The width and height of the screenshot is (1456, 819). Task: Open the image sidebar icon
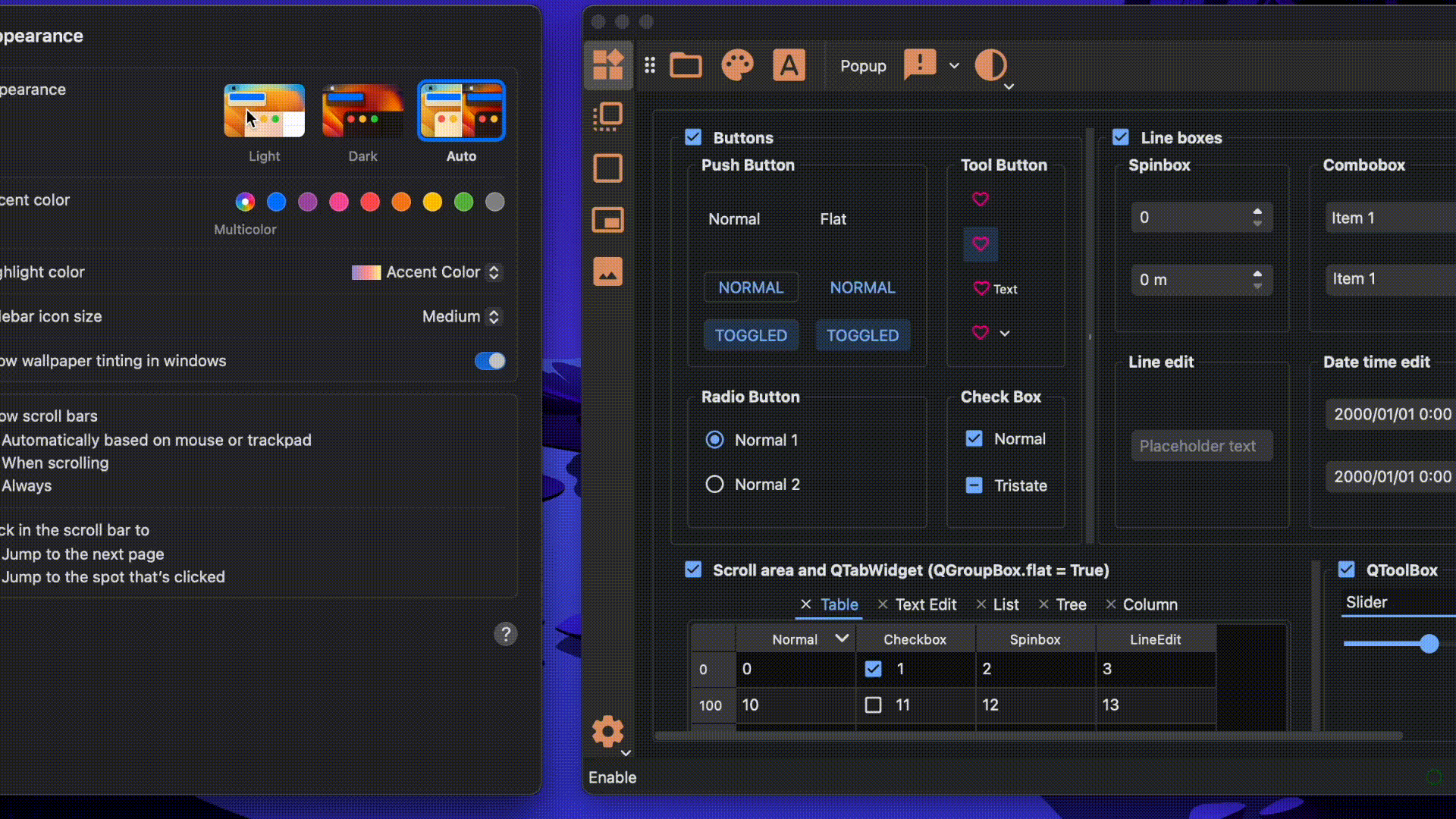pos(607,271)
